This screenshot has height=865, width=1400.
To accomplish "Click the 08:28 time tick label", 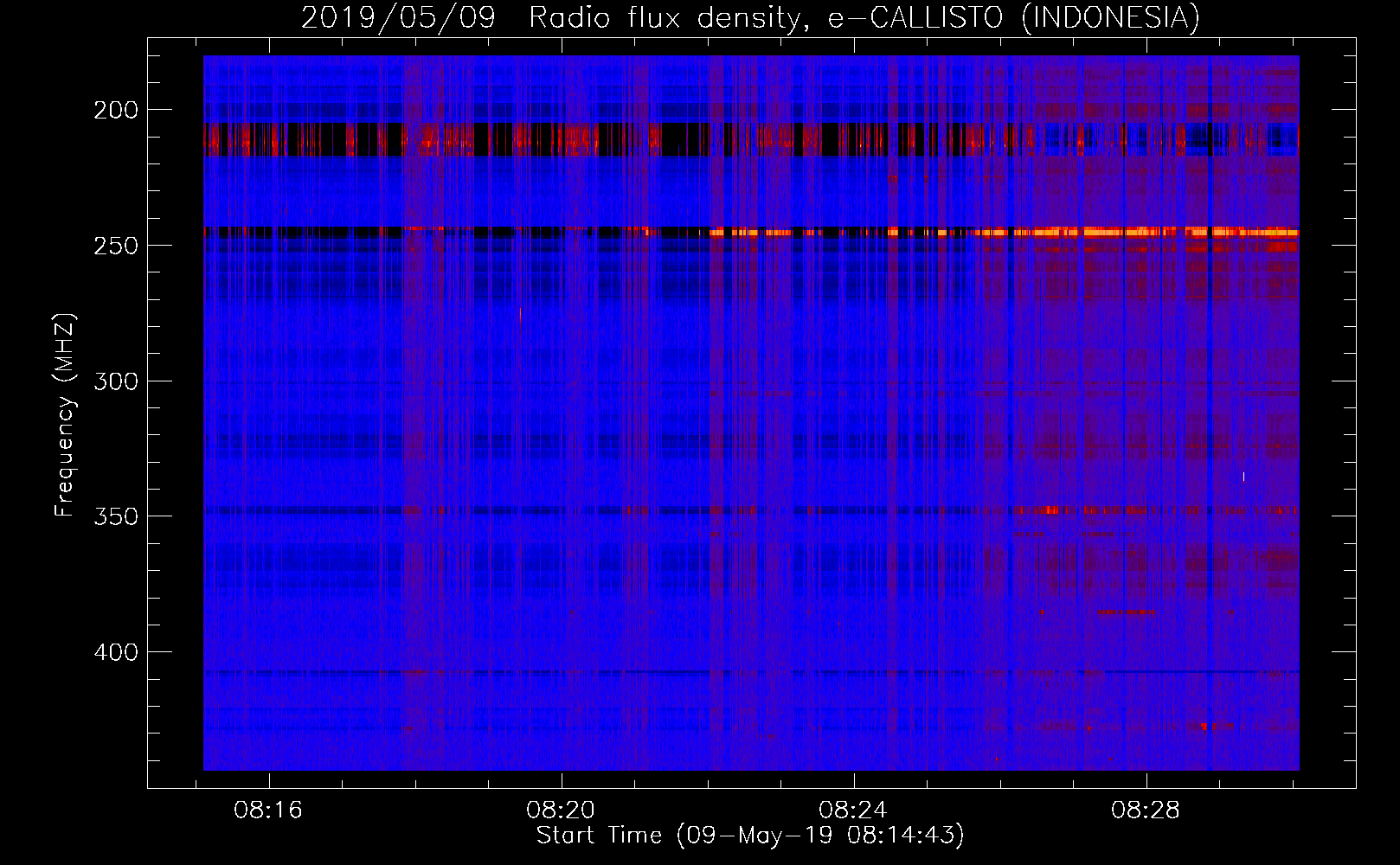I will pos(1146,811).
